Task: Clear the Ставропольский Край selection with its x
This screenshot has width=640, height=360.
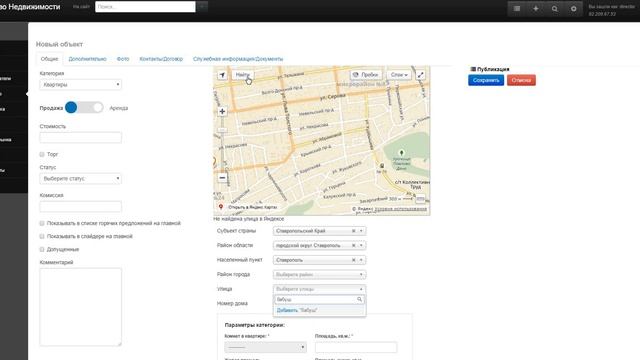Action: (x=353, y=231)
